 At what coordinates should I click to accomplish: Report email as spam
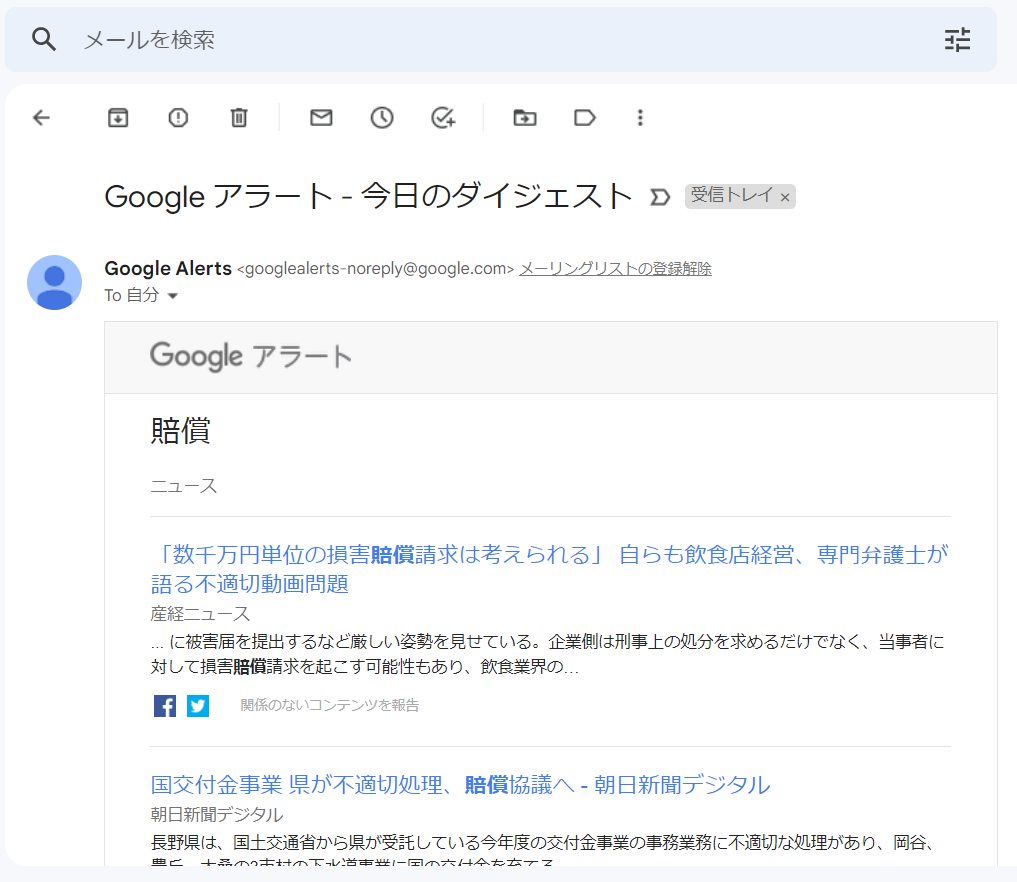(x=178, y=117)
